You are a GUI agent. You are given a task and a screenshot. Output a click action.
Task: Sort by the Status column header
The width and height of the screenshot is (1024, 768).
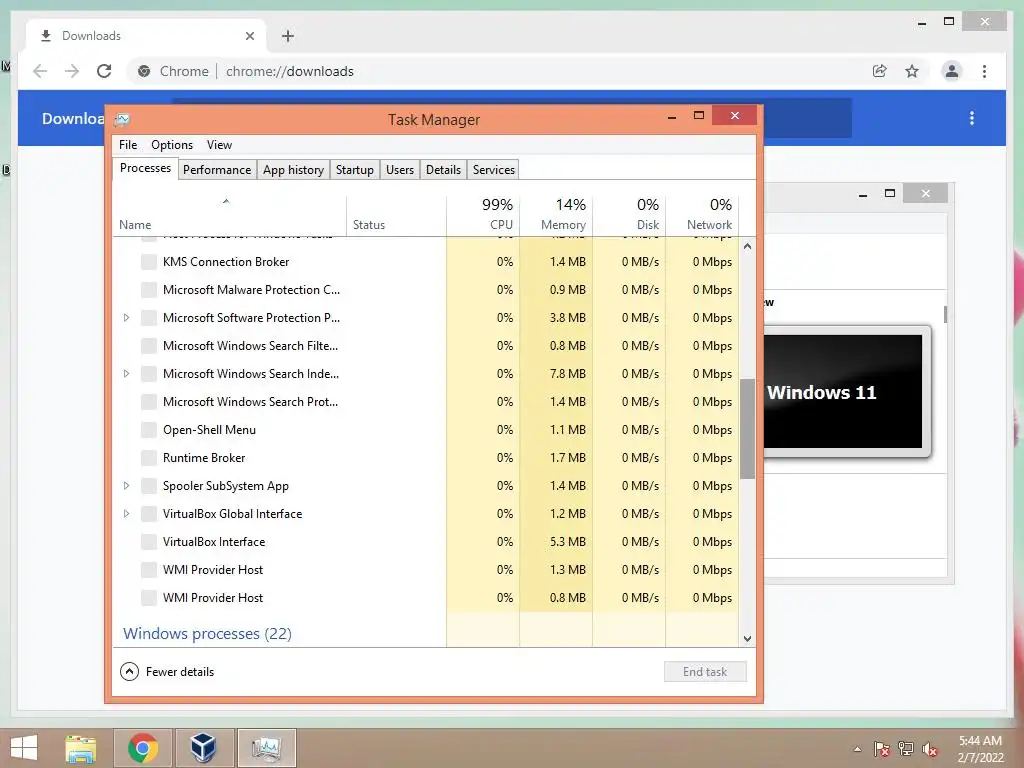pyautogui.click(x=396, y=216)
